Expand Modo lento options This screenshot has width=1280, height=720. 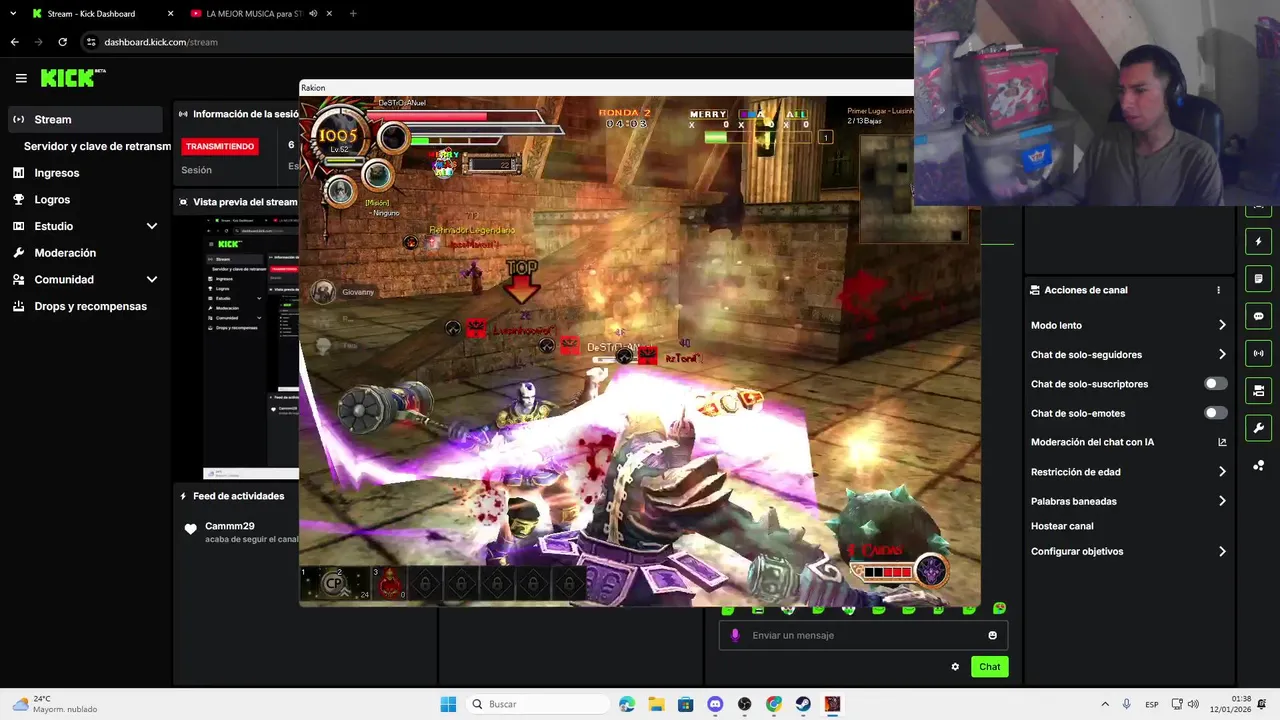(x=1222, y=325)
